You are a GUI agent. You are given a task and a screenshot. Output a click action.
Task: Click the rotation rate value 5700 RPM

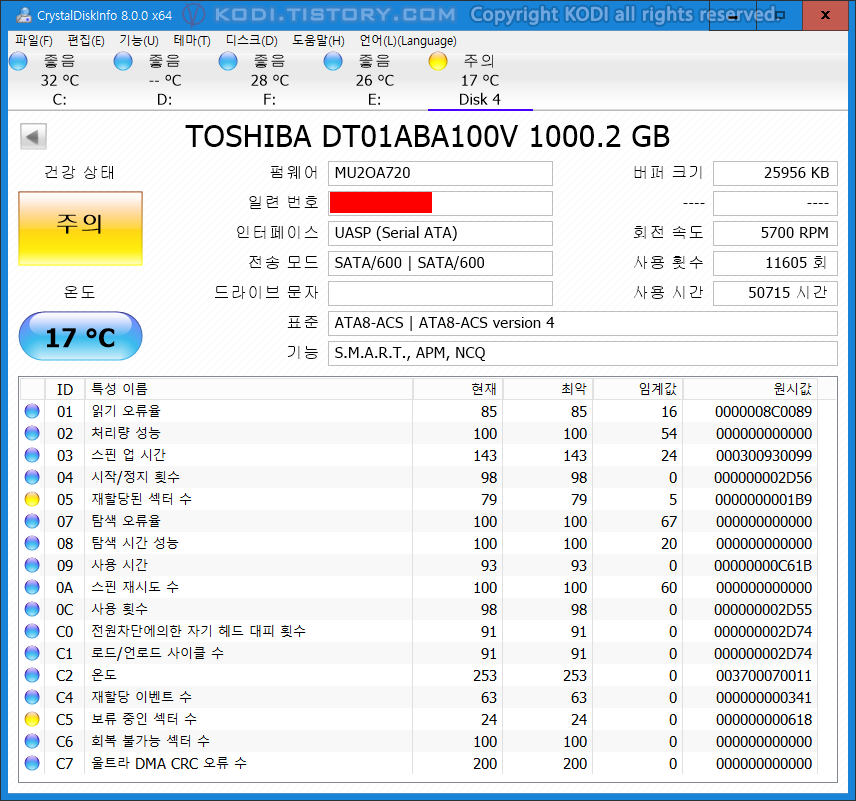[775, 233]
